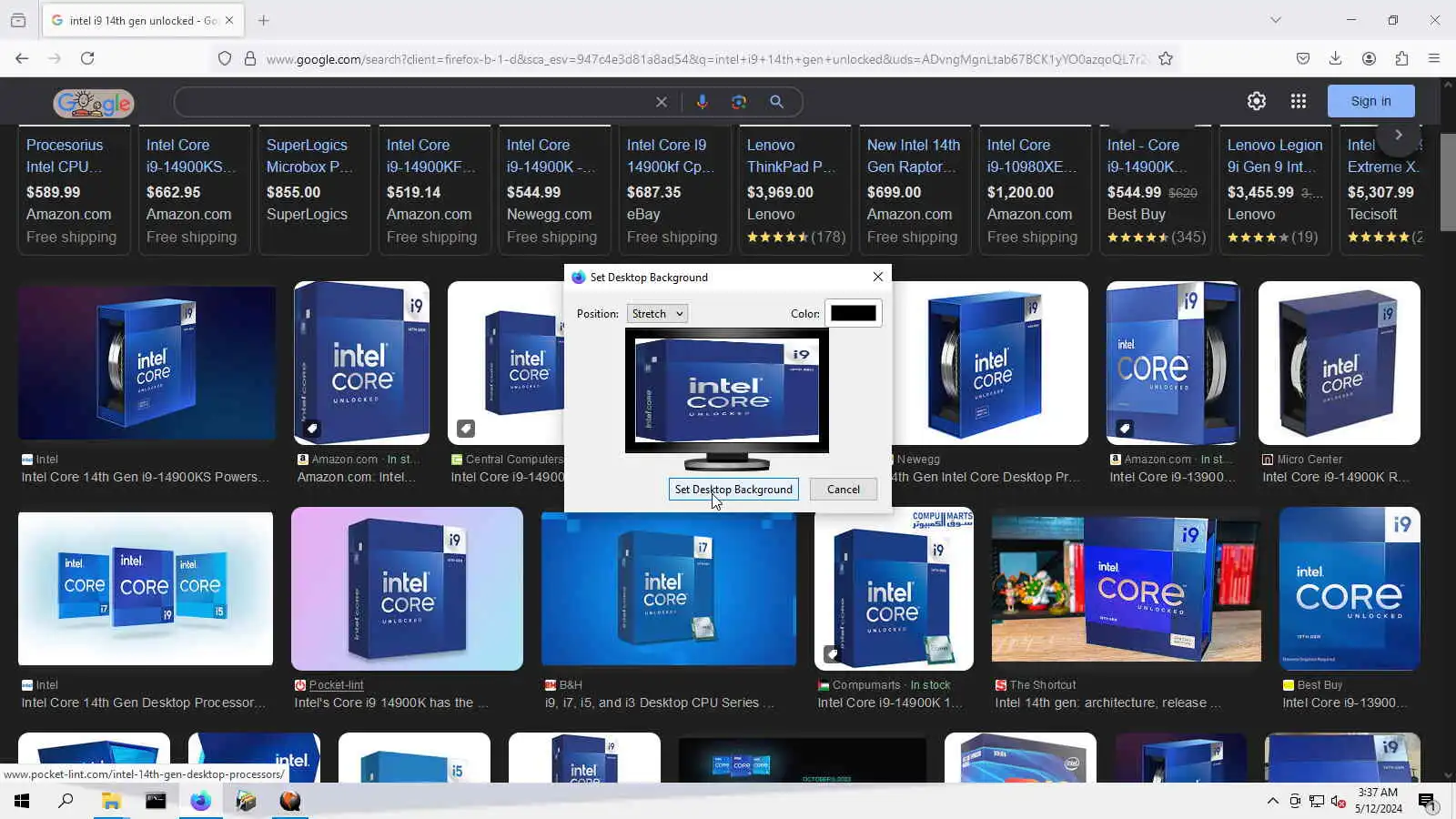The image size is (1456, 819).
Task: Open Intel Core I9 14900kf eBay listing
Action: coord(675,190)
